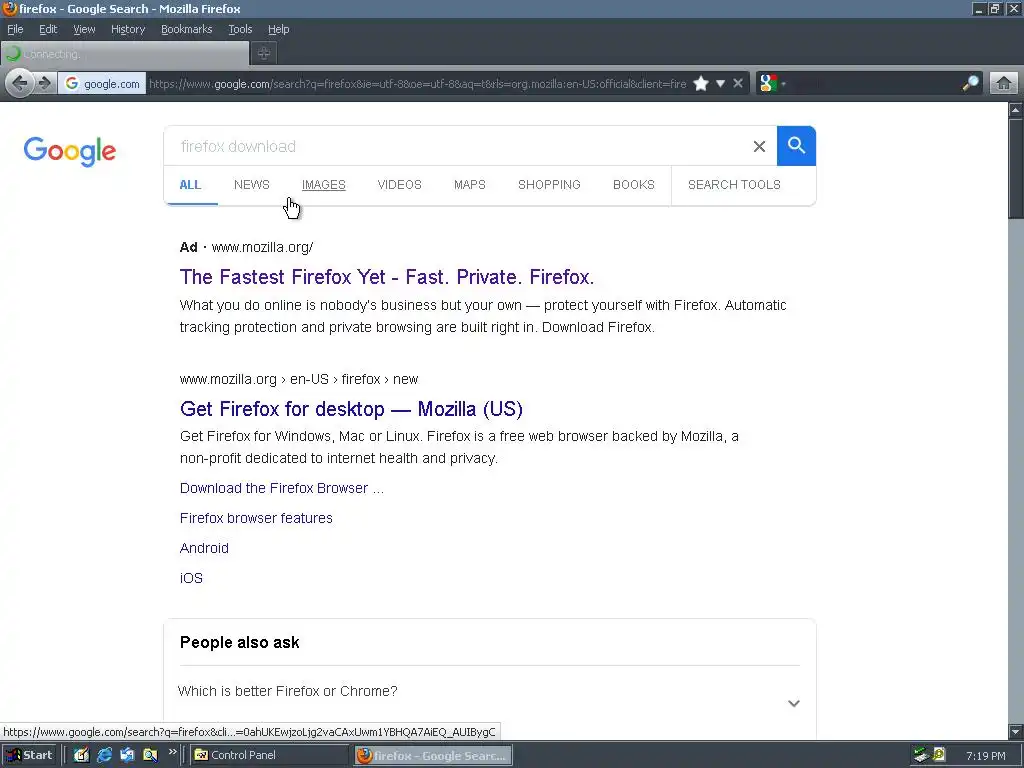Open the URL history dropdown arrow

[720, 84]
